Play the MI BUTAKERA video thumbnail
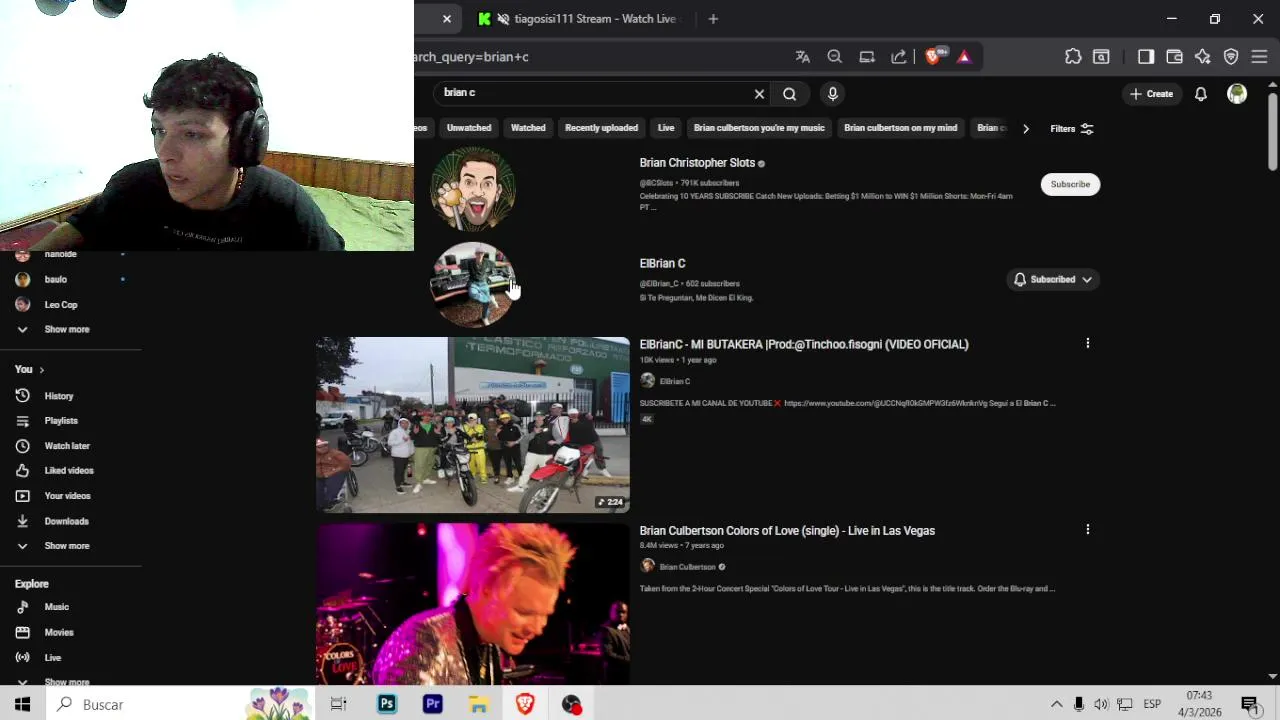This screenshot has height=720, width=1280. [473, 425]
